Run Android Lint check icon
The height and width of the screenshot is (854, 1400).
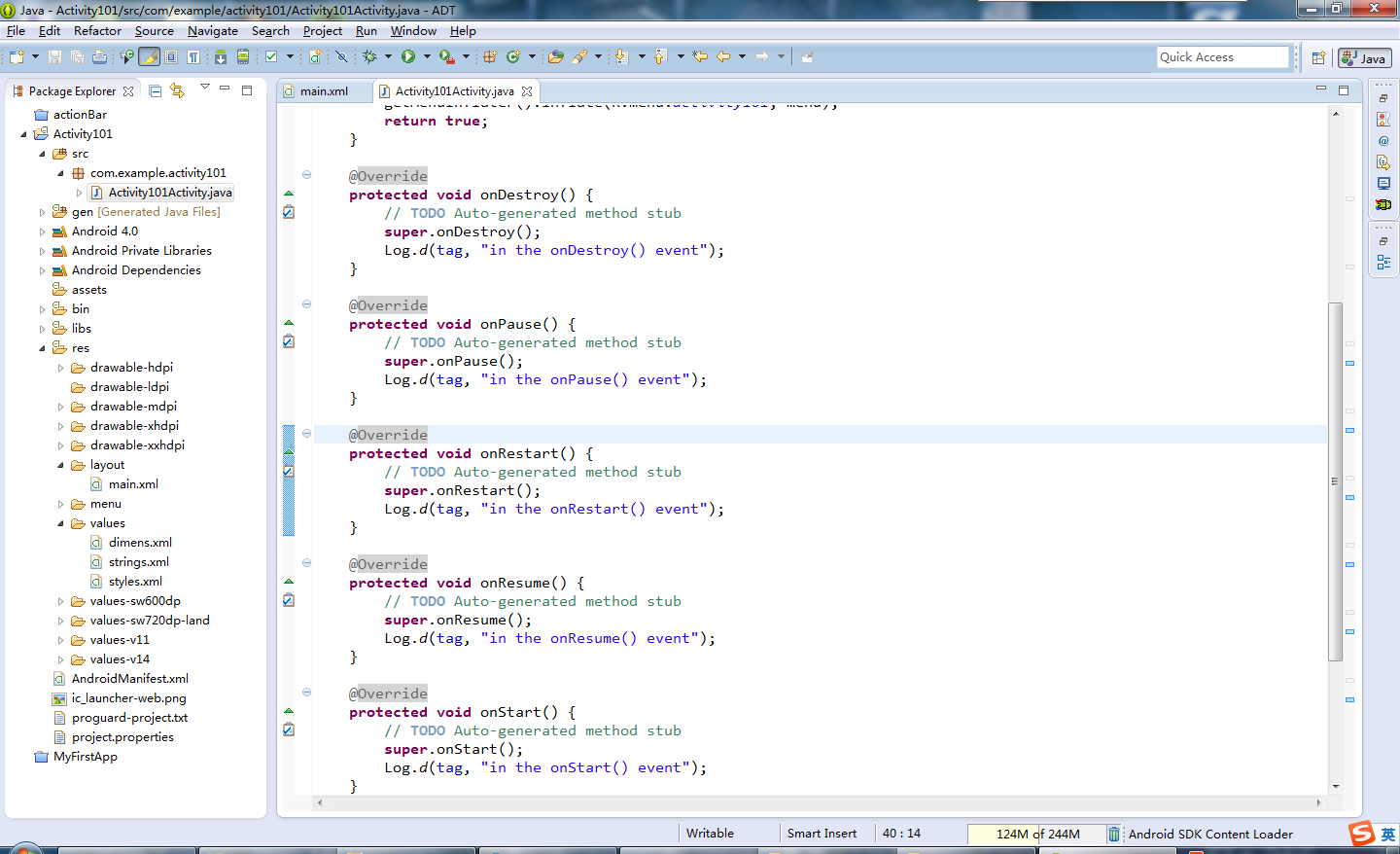click(271, 57)
